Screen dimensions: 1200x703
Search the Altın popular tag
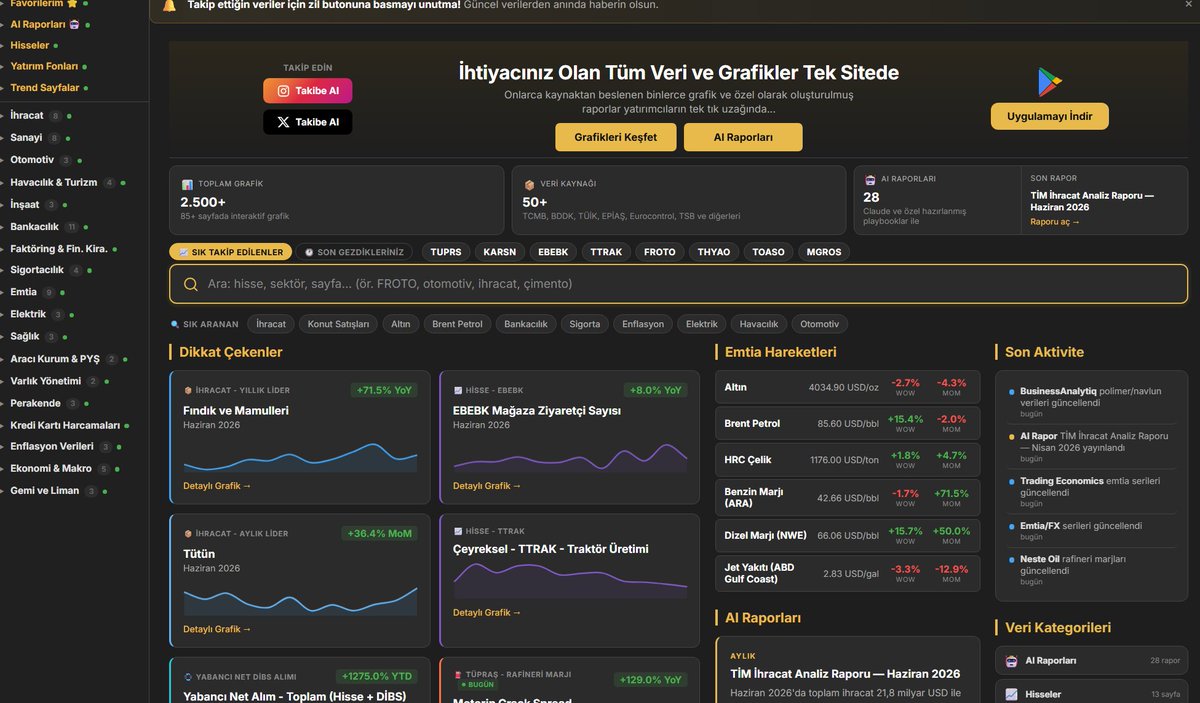400,324
